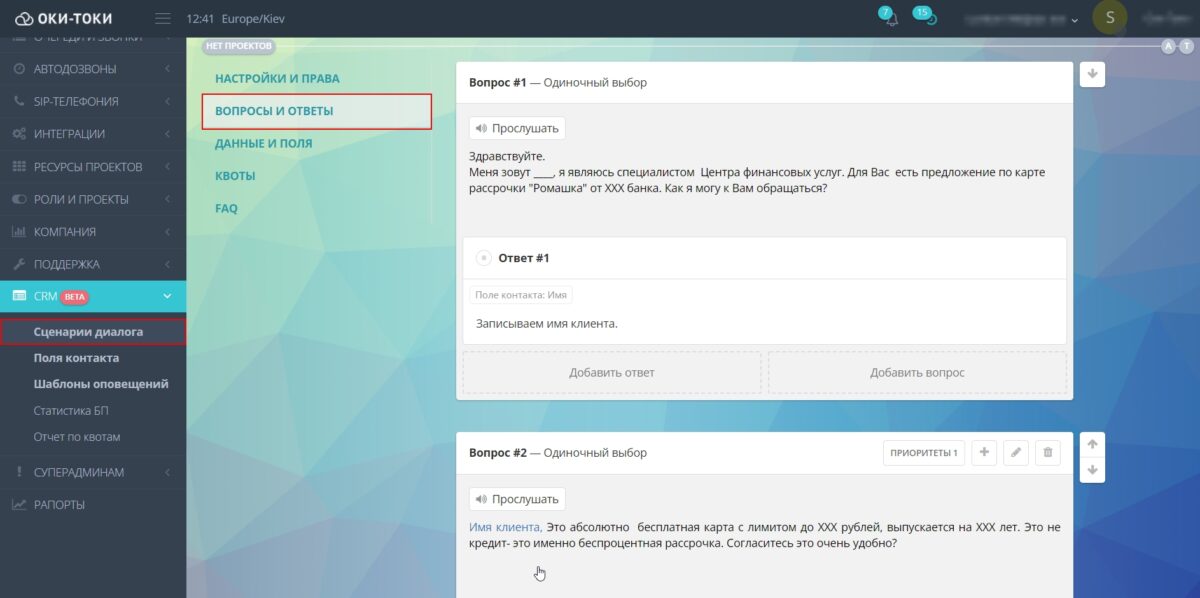Screen dimensions: 1200x598
Task: Toggle the hamburger sidebar menu
Action: (163, 19)
